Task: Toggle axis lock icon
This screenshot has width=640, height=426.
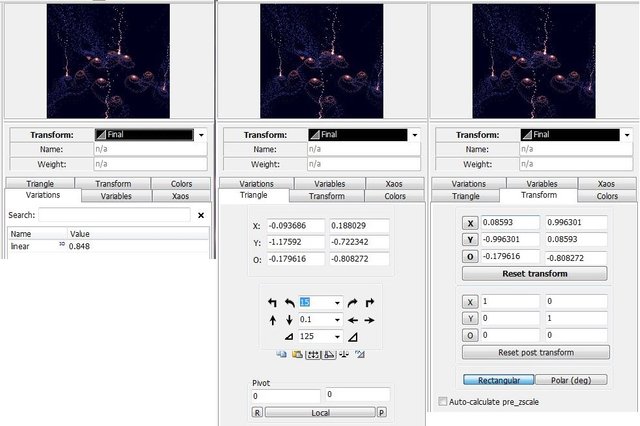Action: click(x=329, y=354)
